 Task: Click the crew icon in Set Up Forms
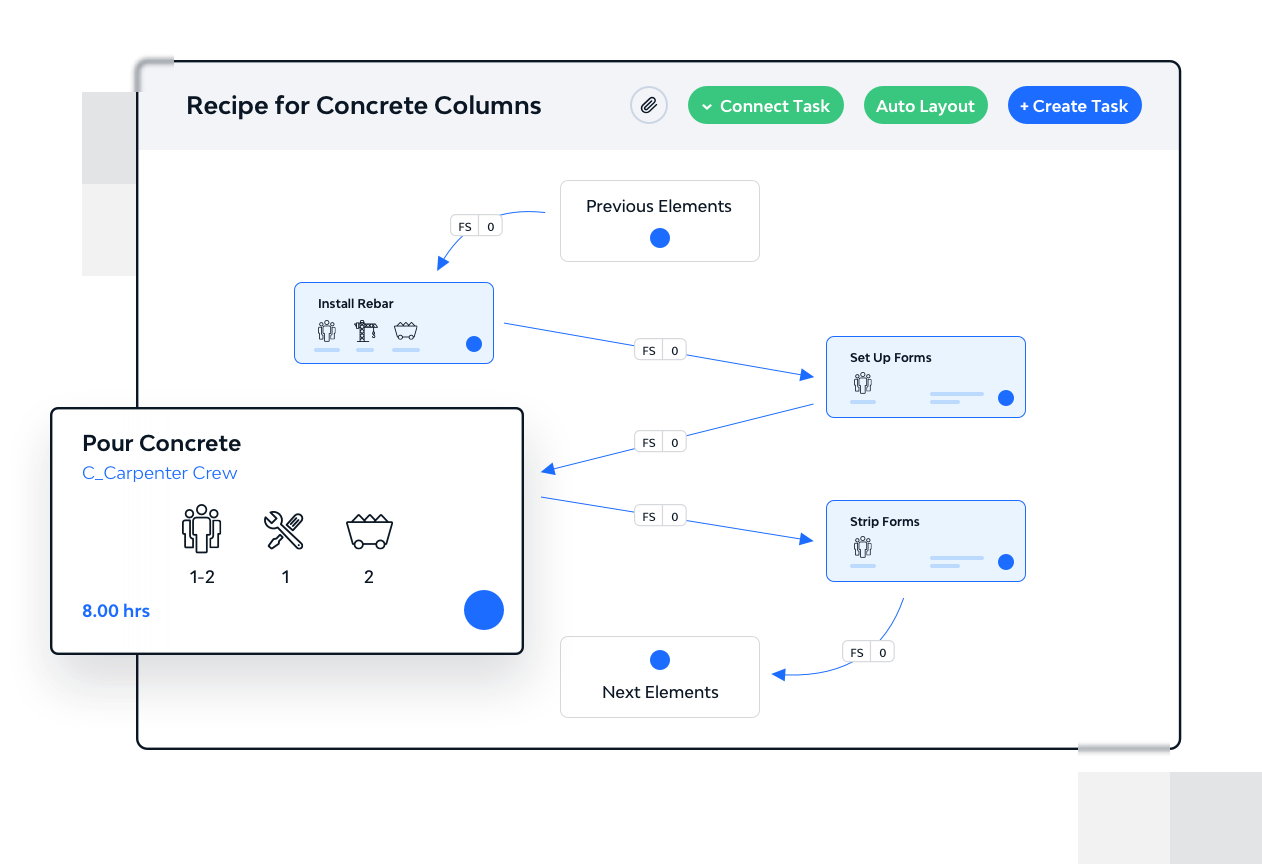863,383
